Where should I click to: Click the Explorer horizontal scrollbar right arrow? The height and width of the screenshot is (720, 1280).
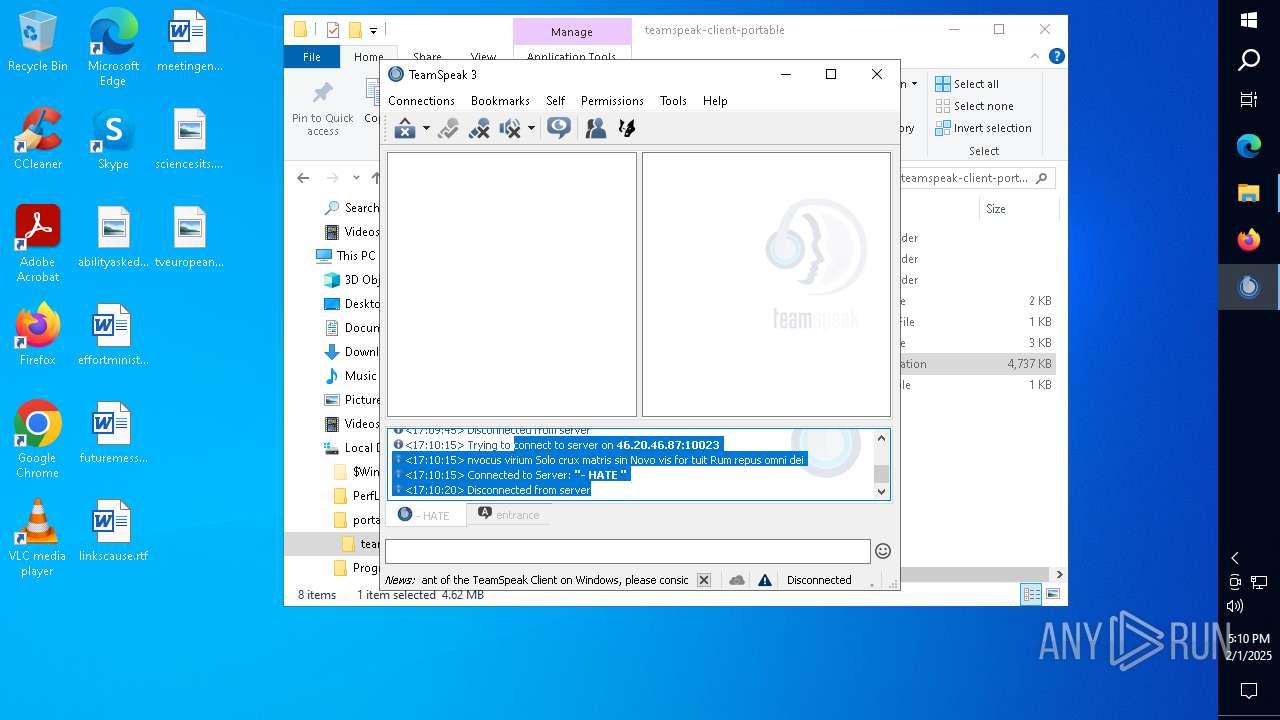tap(1059, 575)
